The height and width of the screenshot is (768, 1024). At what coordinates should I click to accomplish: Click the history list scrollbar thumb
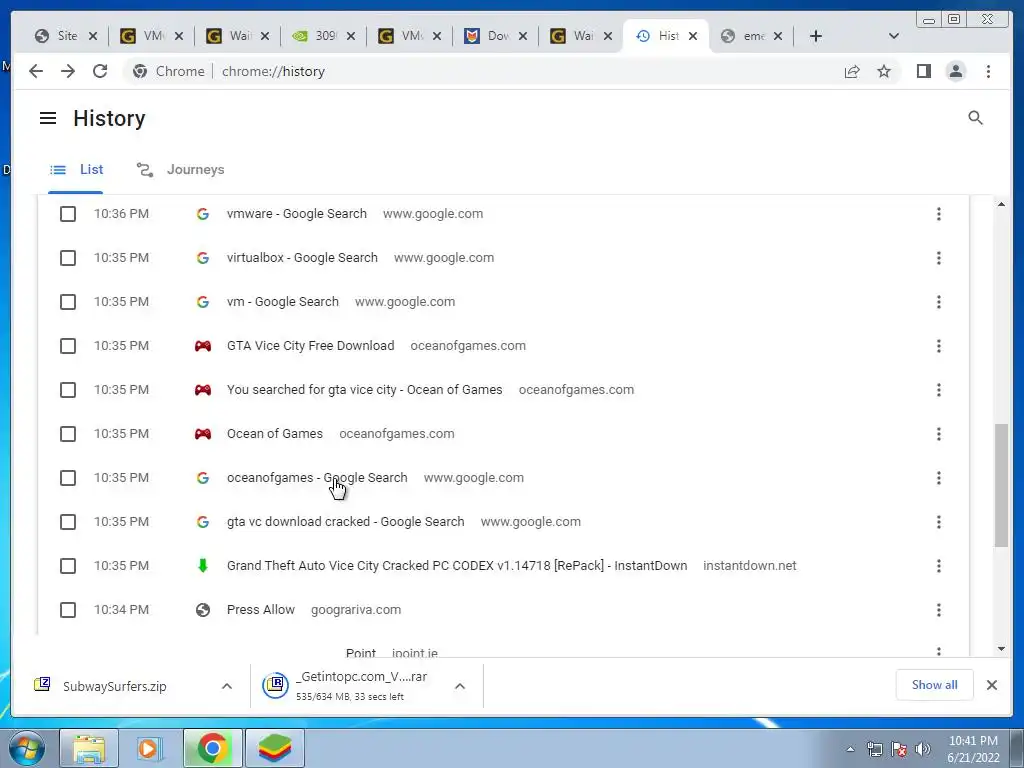(x=1001, y=485)
